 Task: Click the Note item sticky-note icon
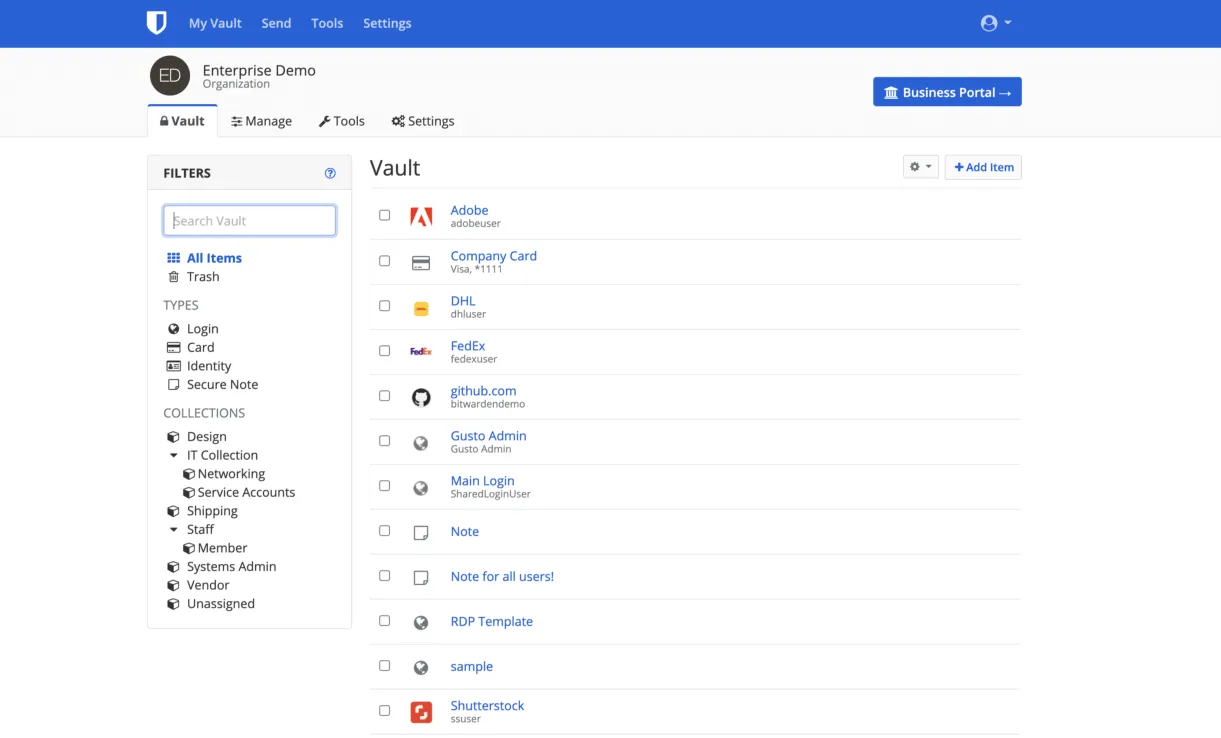tap(421, 533)
